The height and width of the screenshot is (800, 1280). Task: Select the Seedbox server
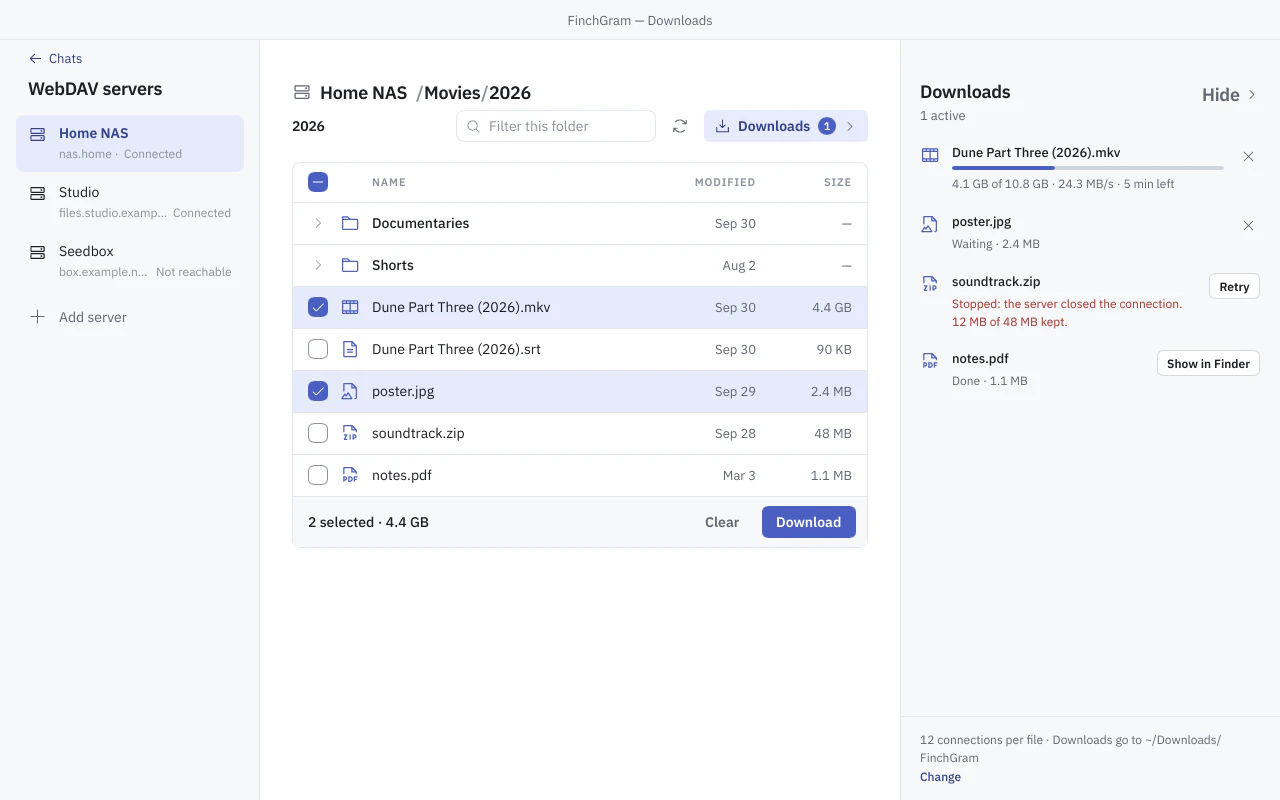[x=130, y=261]
